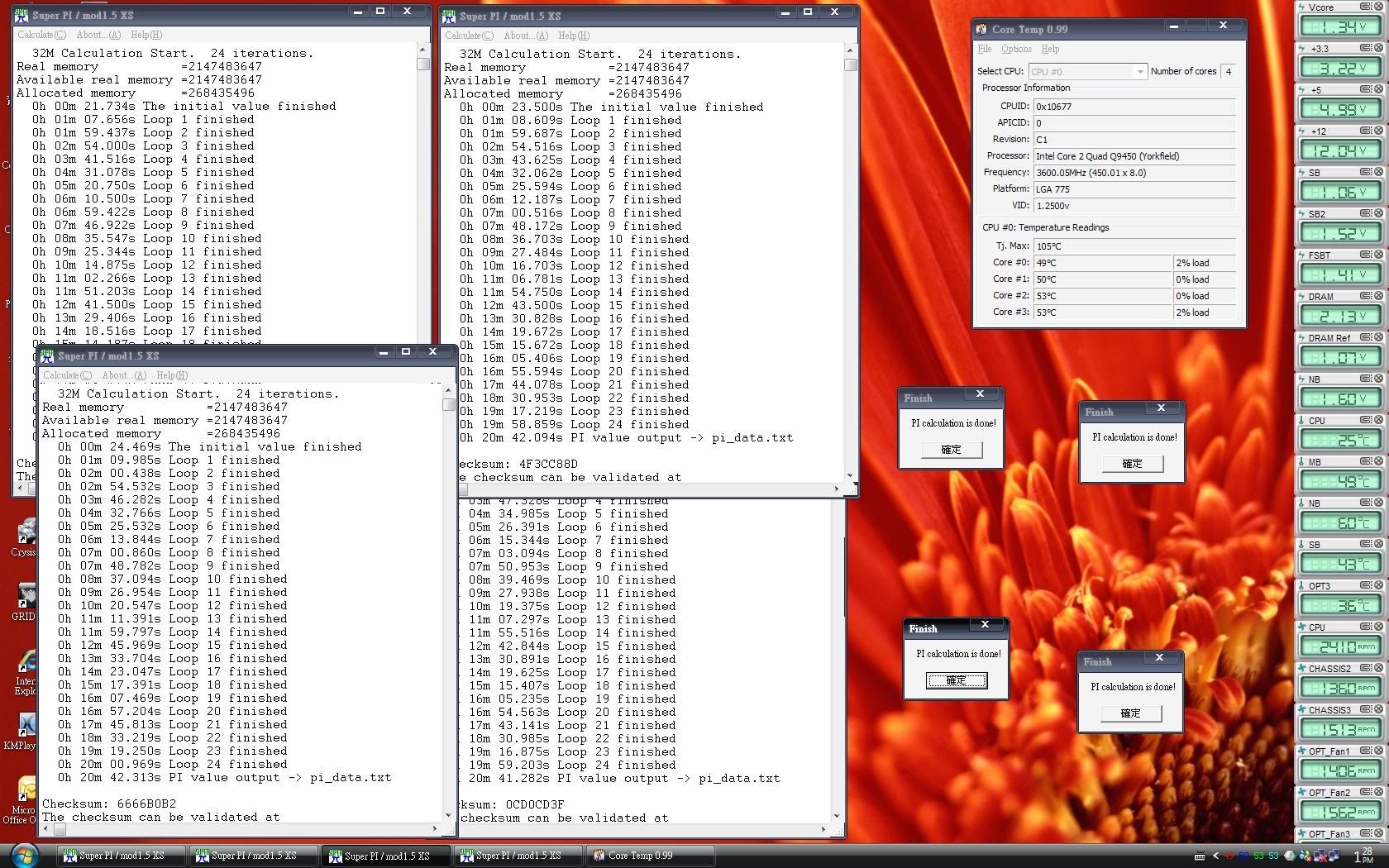Open Core Temp File menu

985,49
